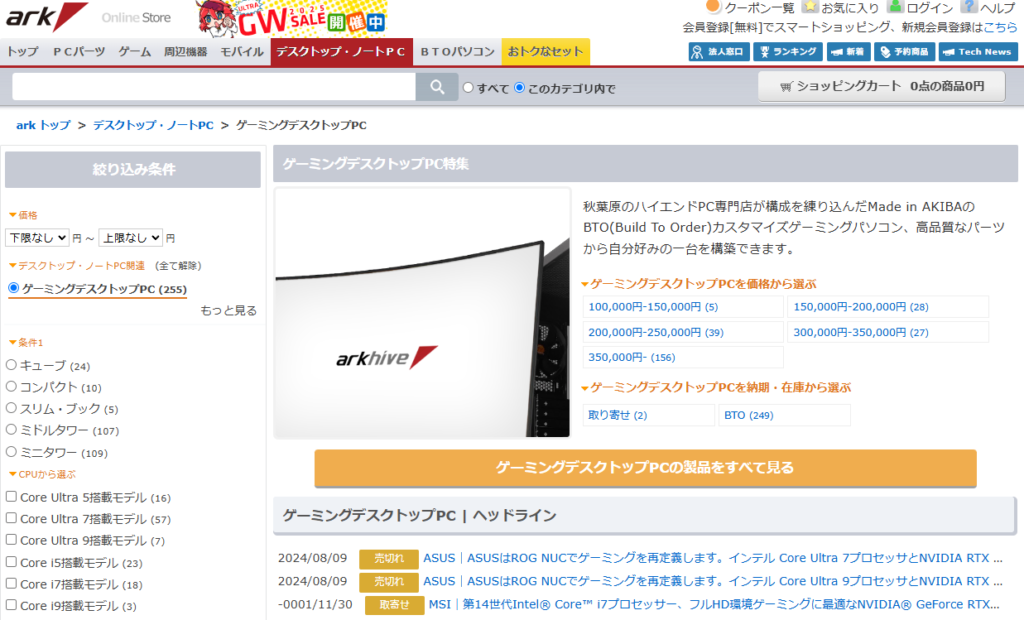Open the 下限なし minimum price dropdown
The height and width of the screenshot is (620, 1024).
37,238
